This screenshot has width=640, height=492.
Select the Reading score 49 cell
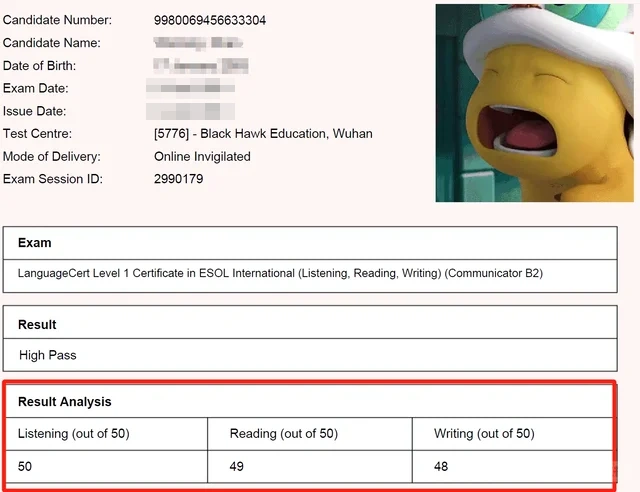(x=310, y=466)
